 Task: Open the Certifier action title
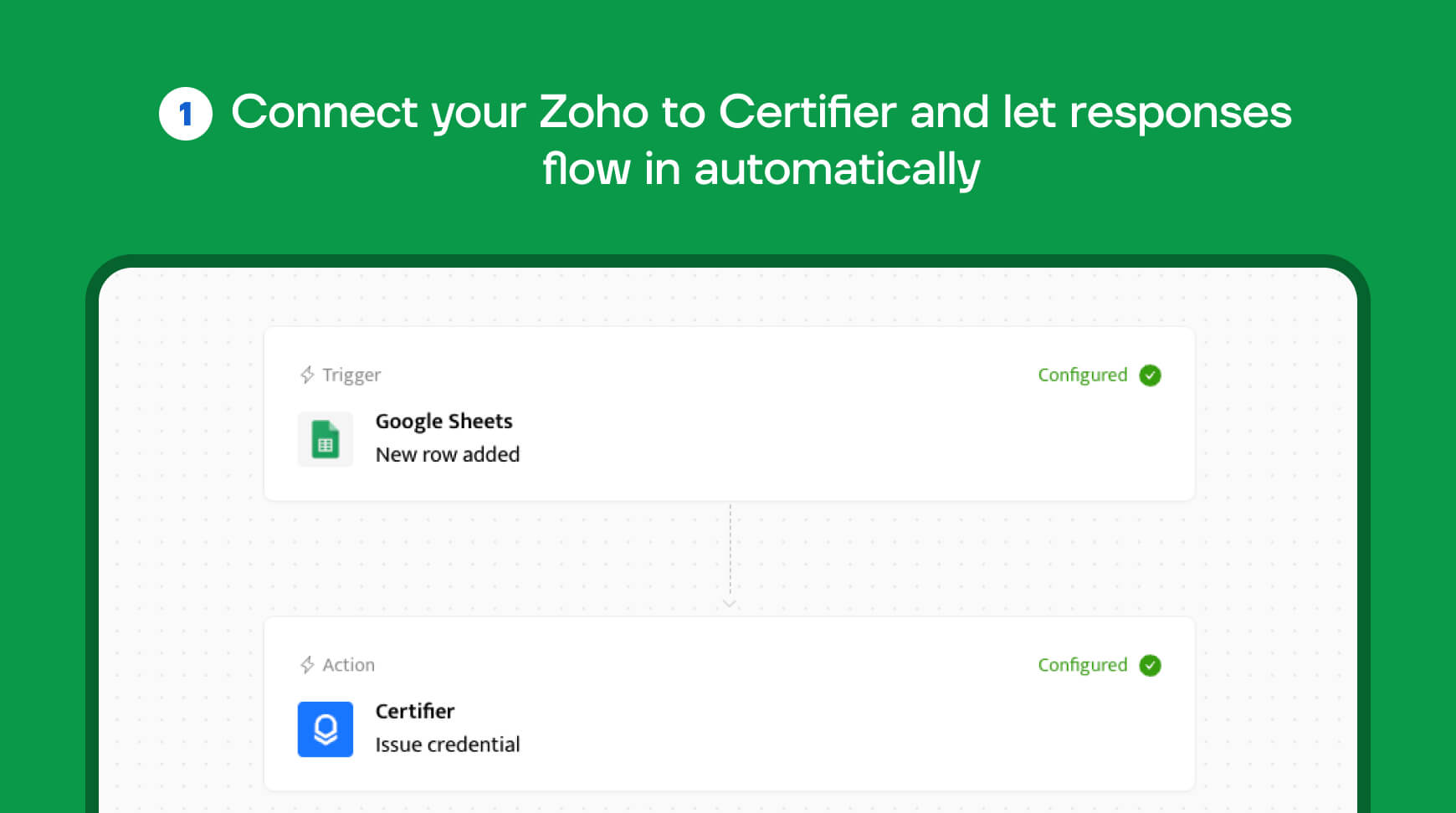pos(414,711)
